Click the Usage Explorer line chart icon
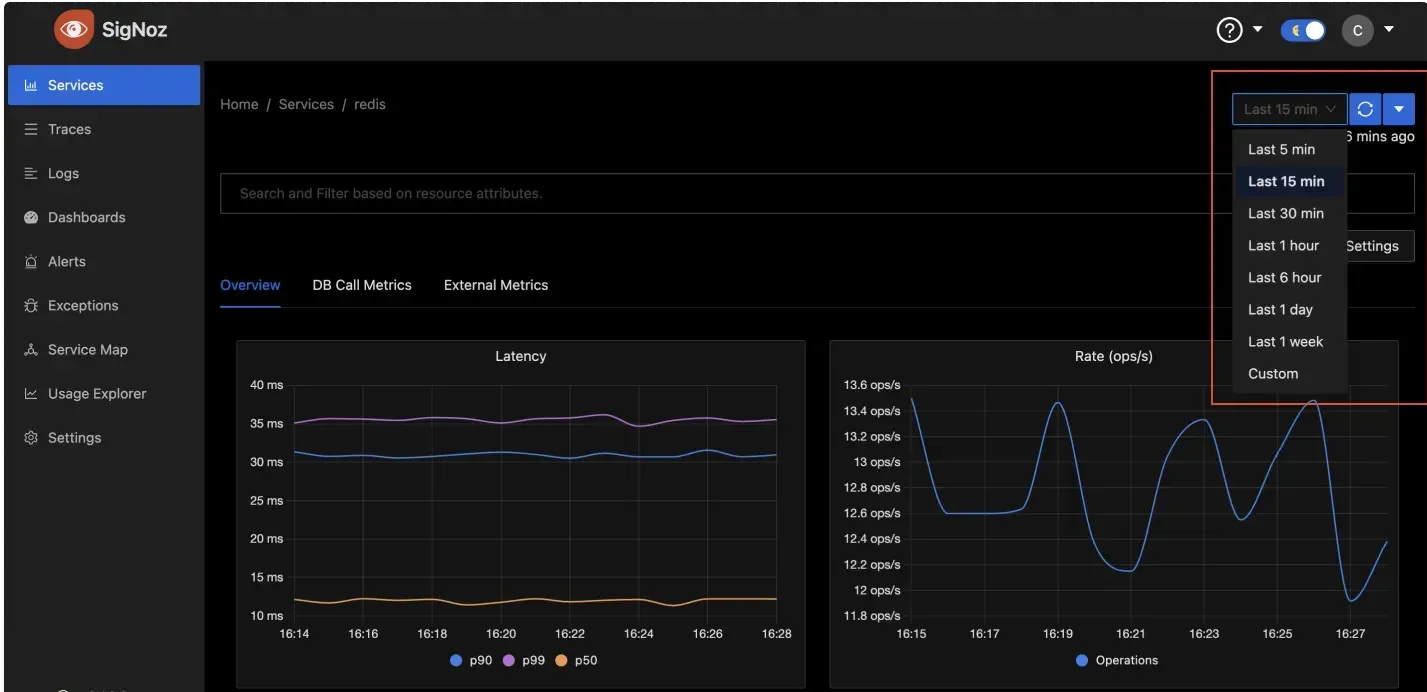The image size is (1427, 692). (x=31, y=393)
